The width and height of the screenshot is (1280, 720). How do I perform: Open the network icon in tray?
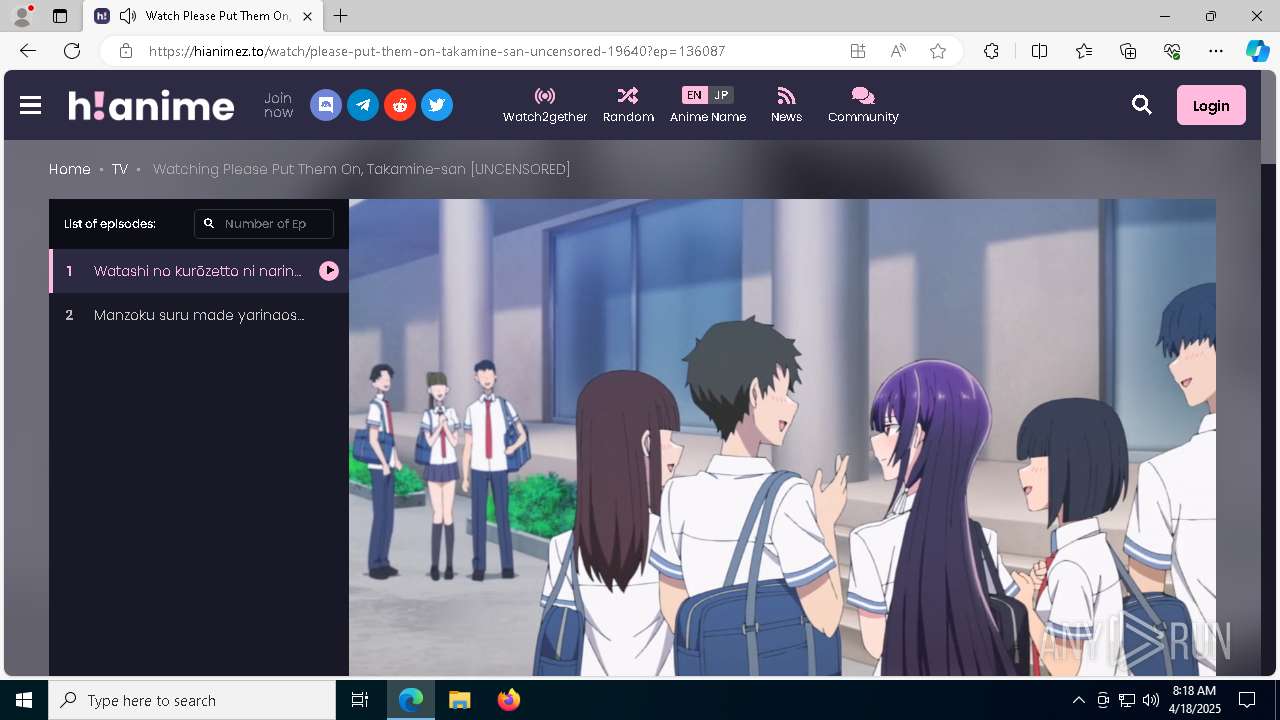(1127, 700)
